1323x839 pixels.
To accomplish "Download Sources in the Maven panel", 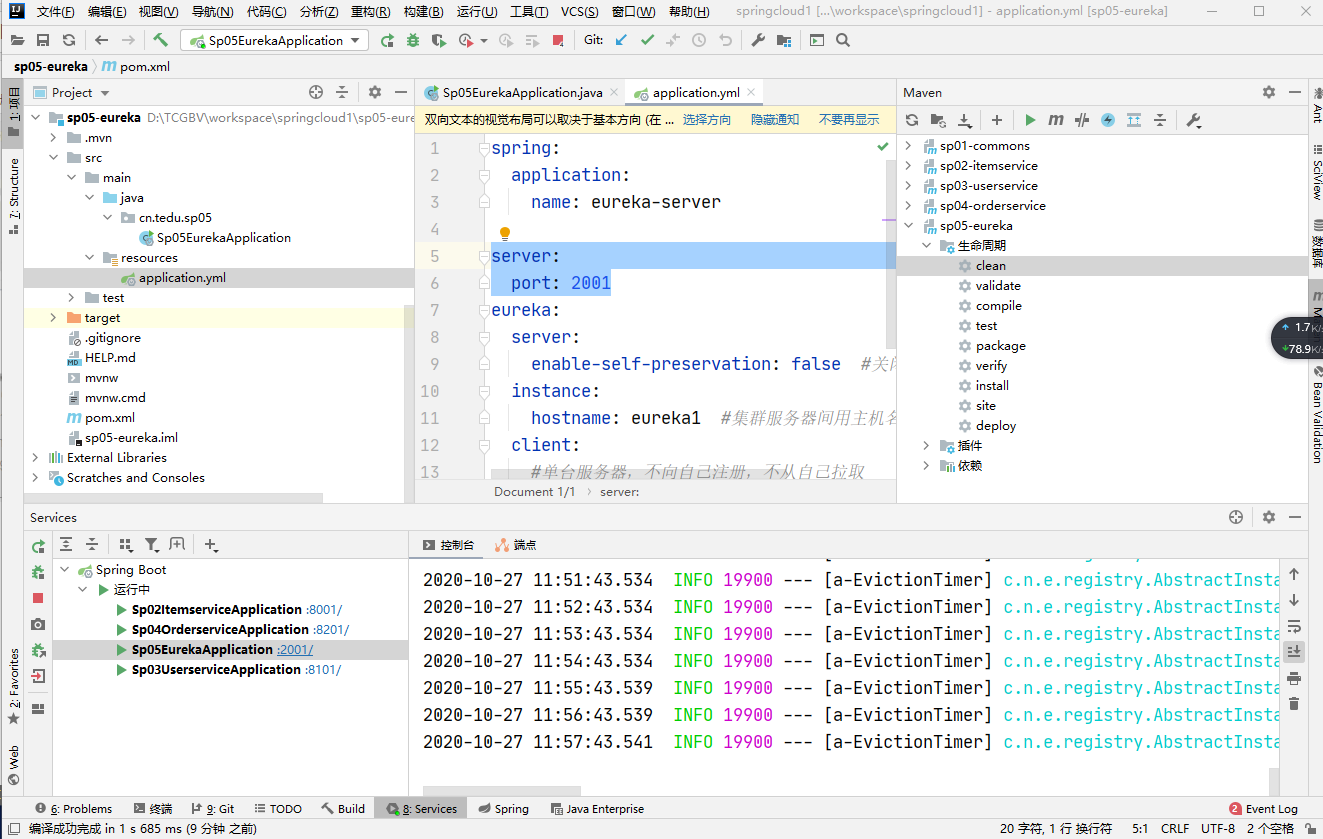I will (x=964, y=120).
